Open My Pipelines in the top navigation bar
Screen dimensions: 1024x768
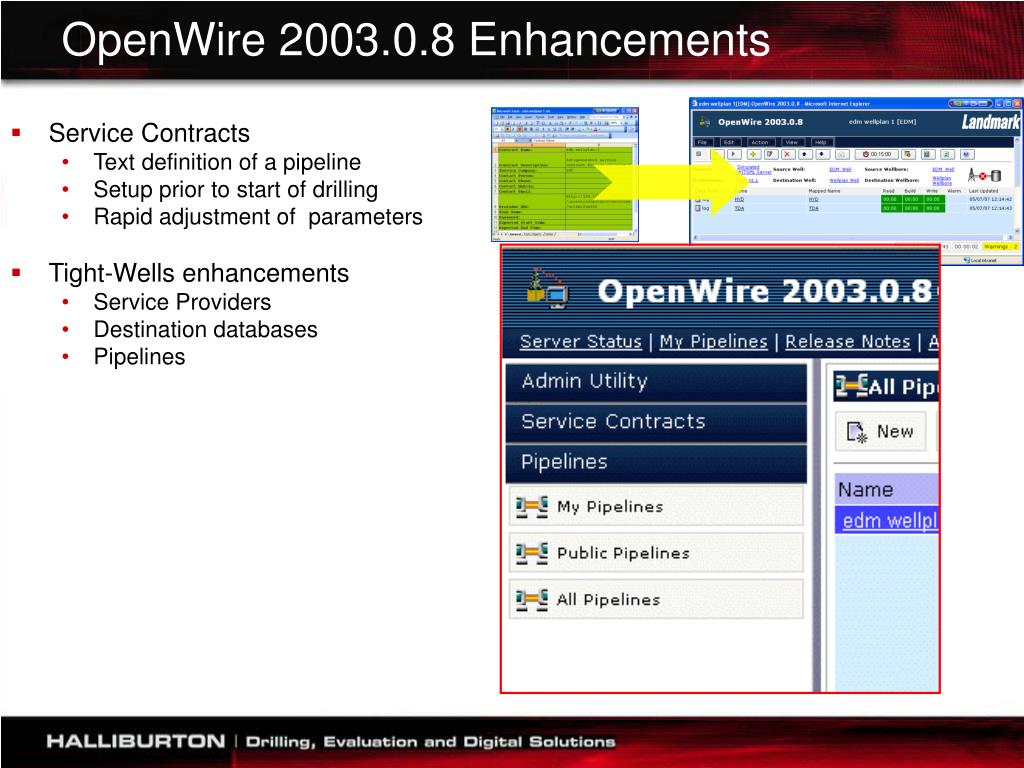tap(713, 342)
